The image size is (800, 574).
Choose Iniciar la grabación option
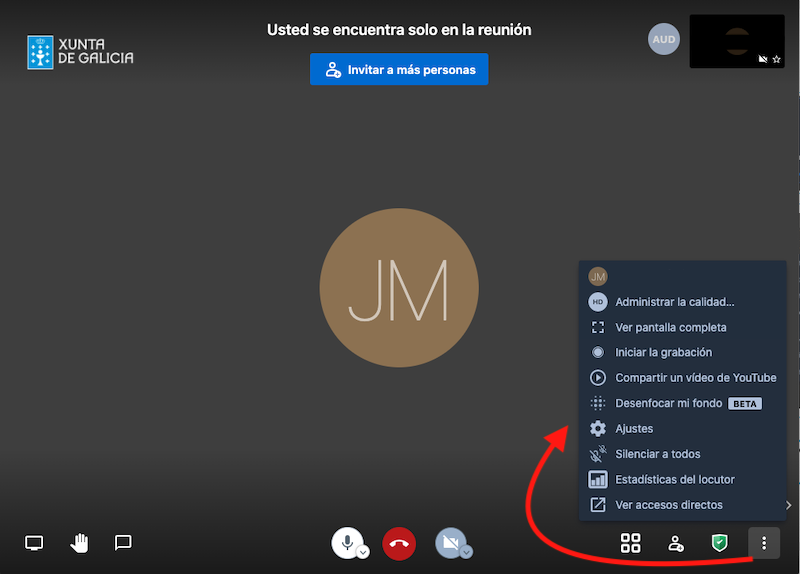[x=663, y=352]
